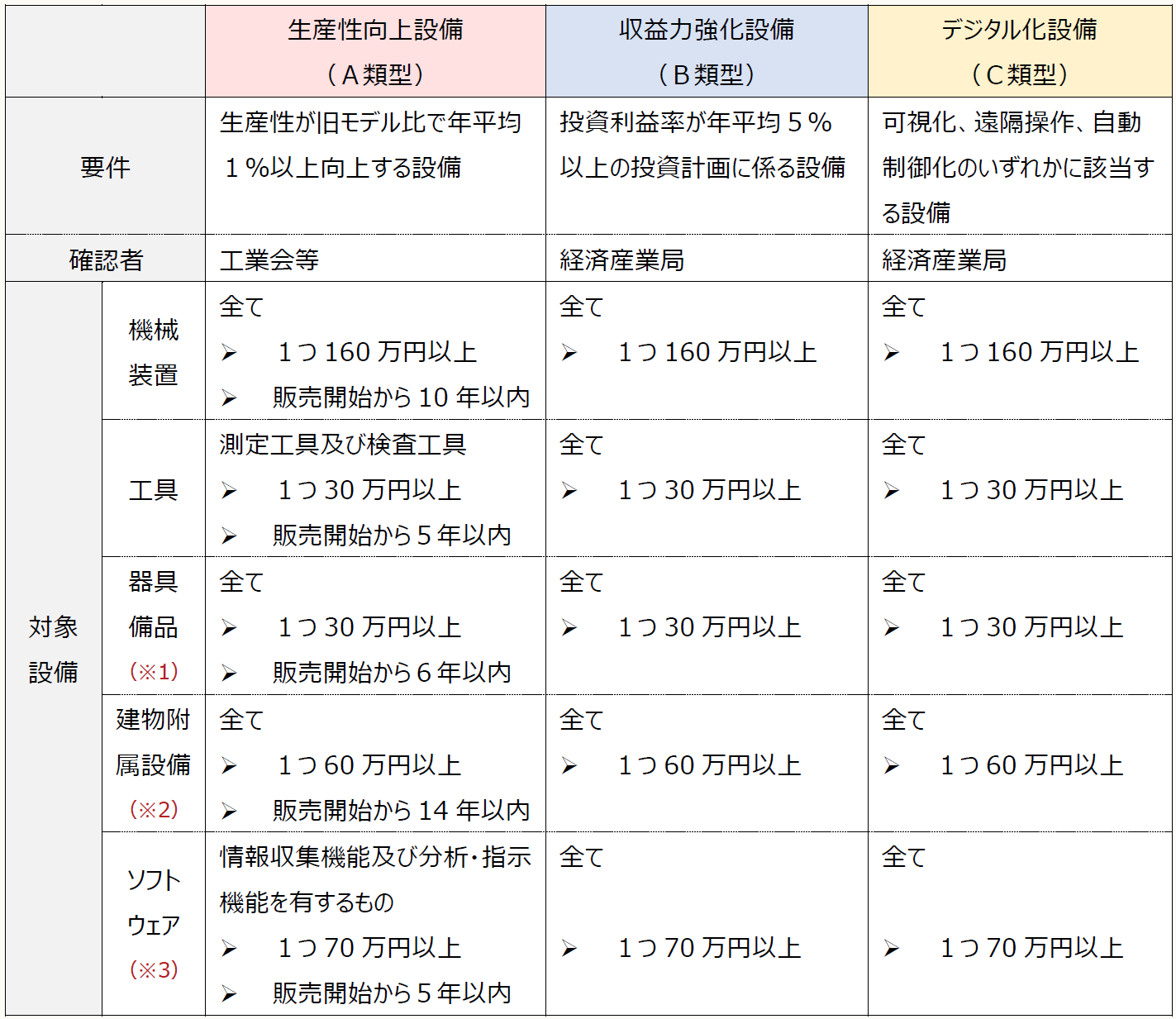The width and height of the screenshot is (1176, 1019).
Task: Click the red ※3 footnote marker
Action: click(x=154, y=969)
